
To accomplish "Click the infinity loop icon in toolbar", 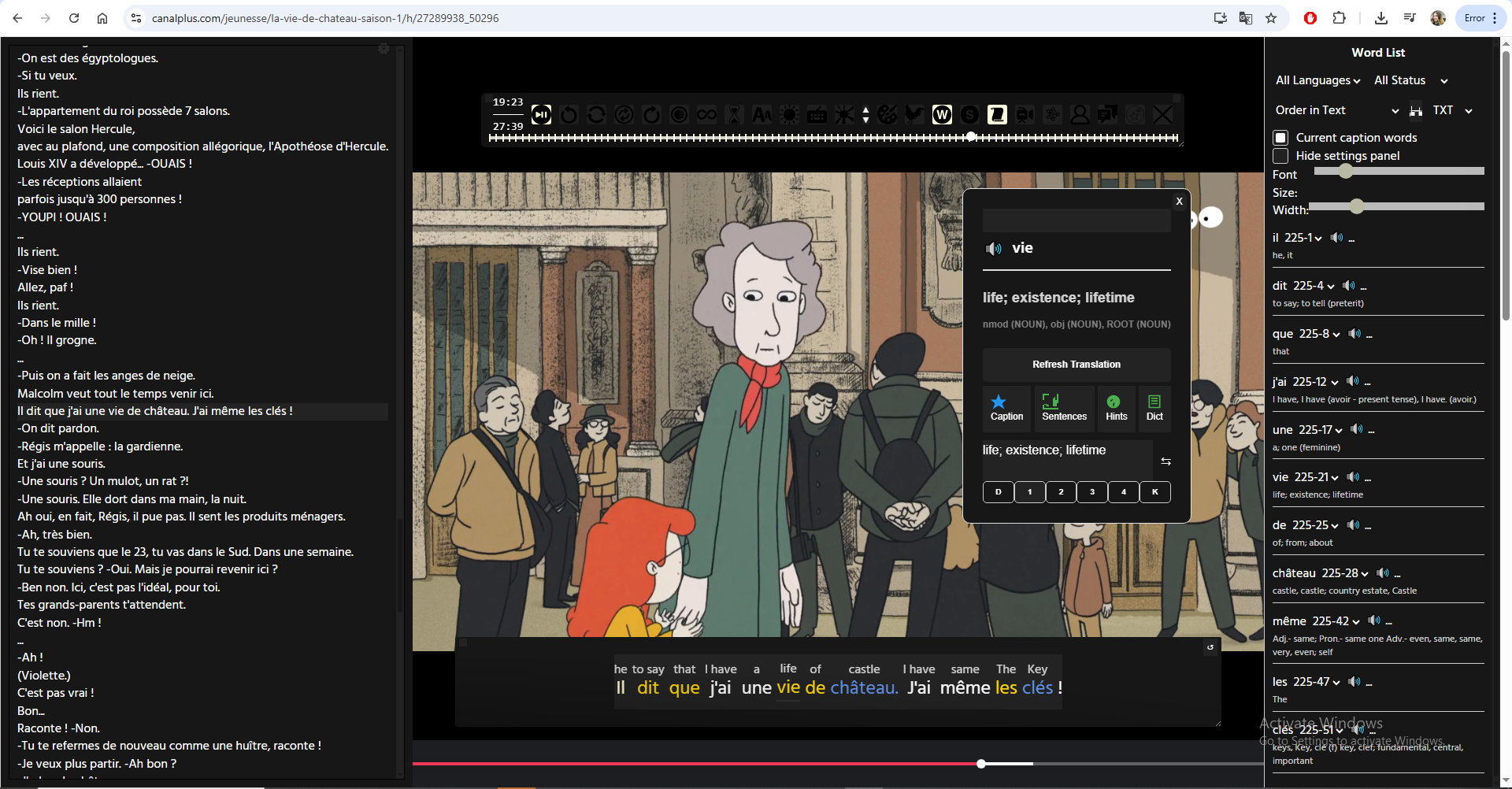I will [x=706, y=115].
